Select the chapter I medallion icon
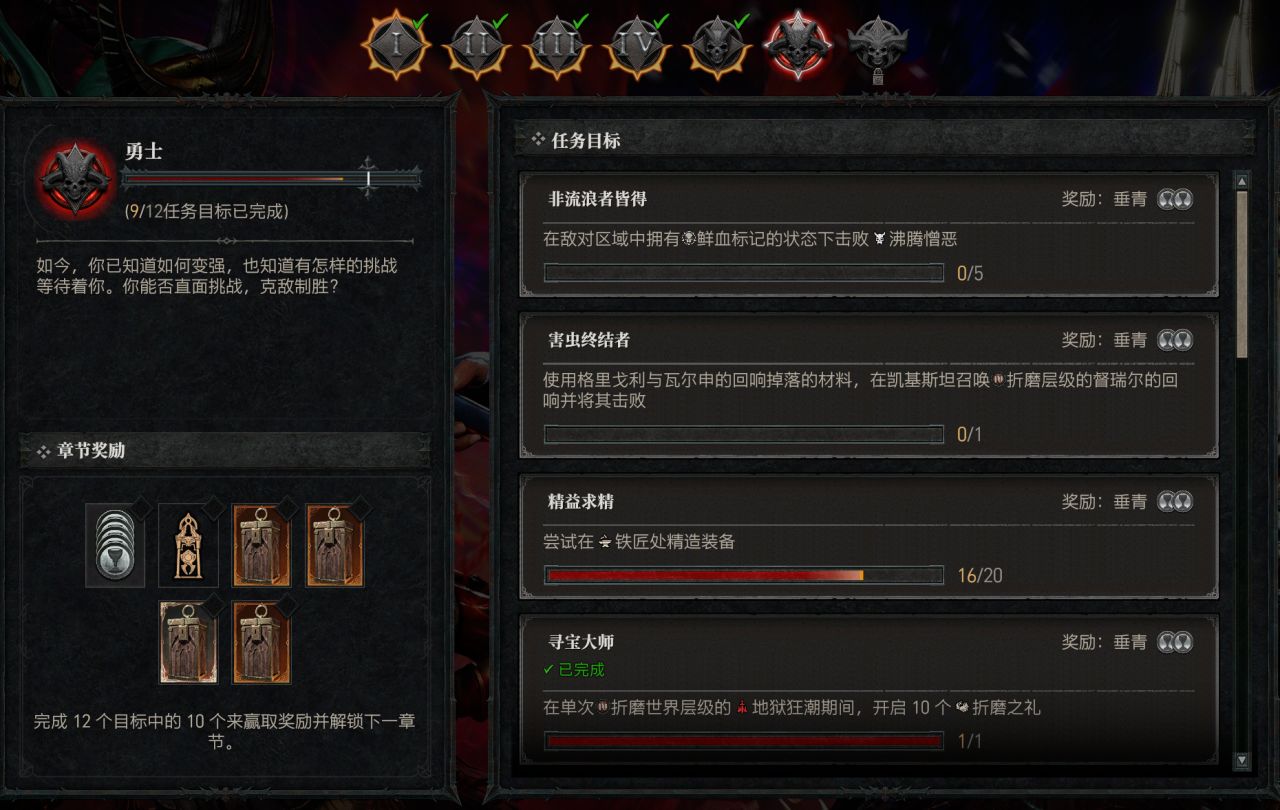Image resolution: width=1280 pixels, height=810 pixels. coord(396,45)
